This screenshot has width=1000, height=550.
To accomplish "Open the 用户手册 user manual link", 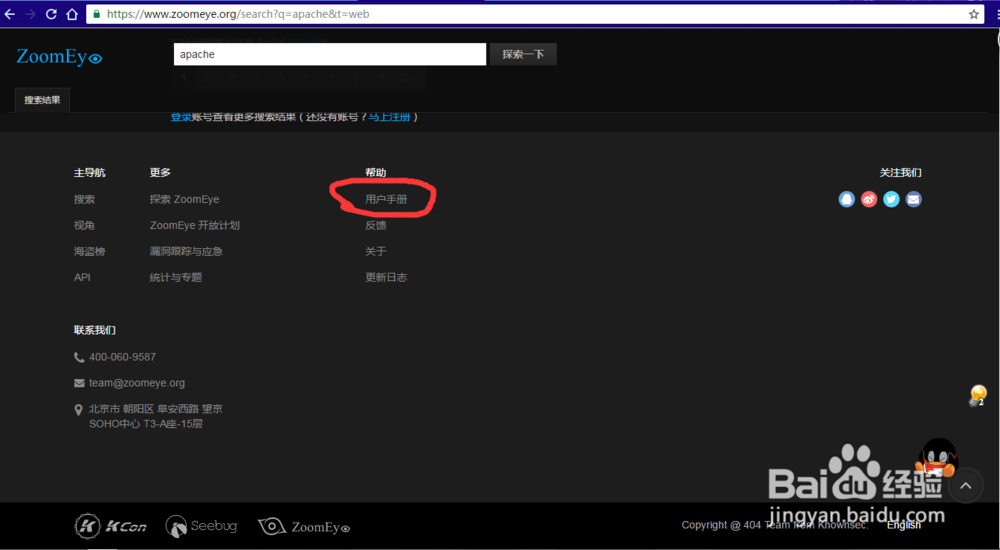I will click(x=386, y=199).
